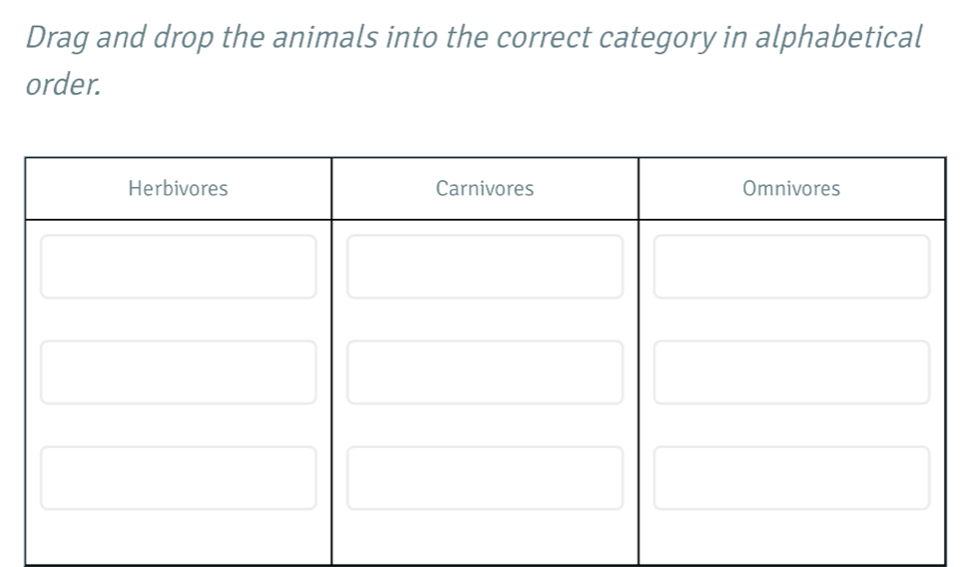Viewport: 965px width, 567px height.
Task: Click the Herbivores column header
Action: (179, 188)
